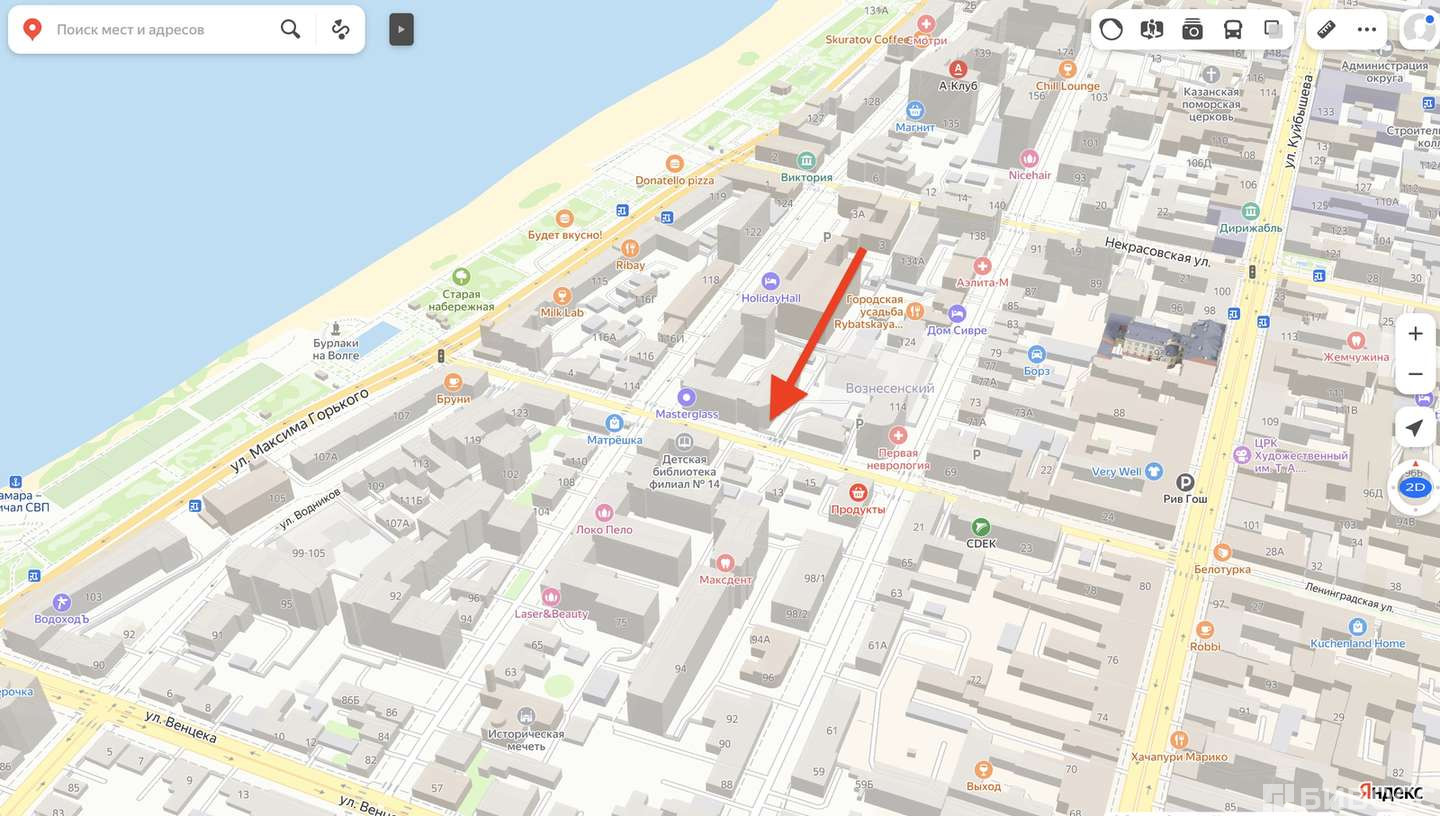
Task: Switch map to 2D view
Action: 1414,488
